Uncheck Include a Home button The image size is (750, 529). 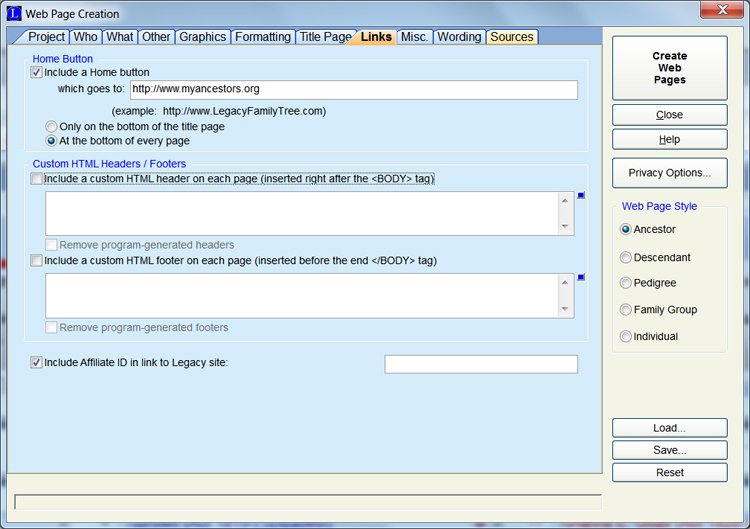36,72
